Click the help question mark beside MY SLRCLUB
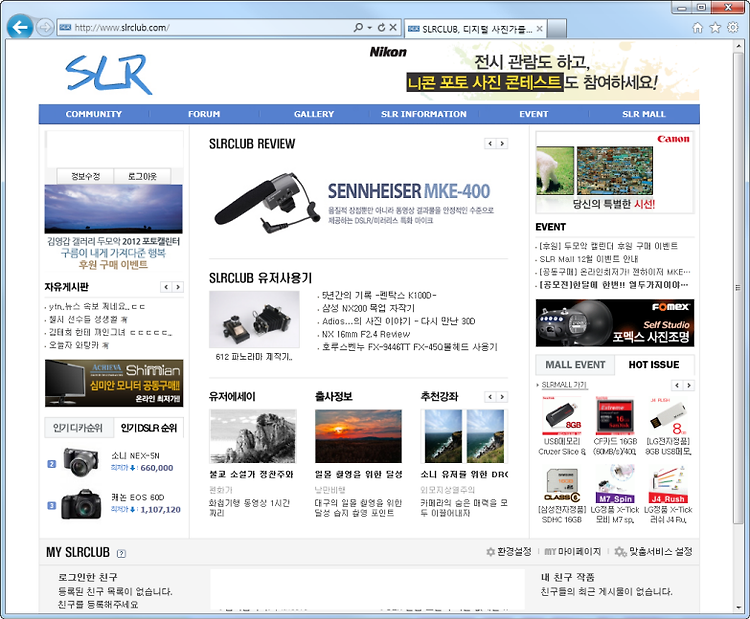 pos(121,553)
